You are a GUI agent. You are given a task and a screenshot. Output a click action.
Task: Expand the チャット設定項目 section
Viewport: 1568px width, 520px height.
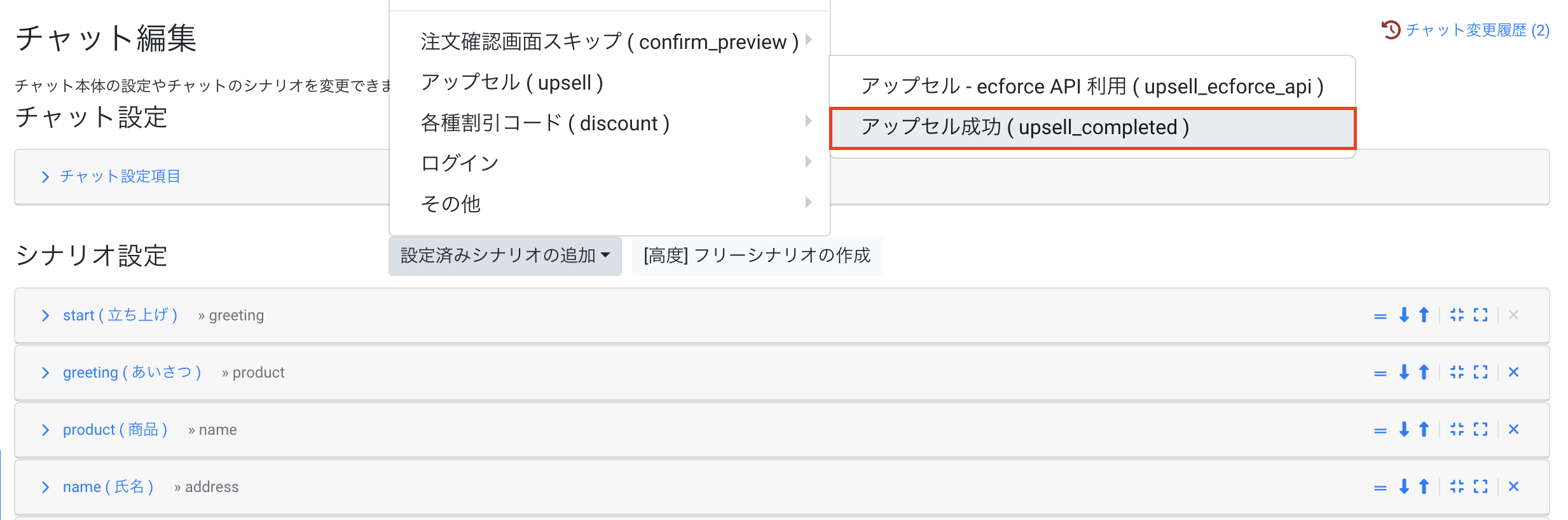point(120,177)
